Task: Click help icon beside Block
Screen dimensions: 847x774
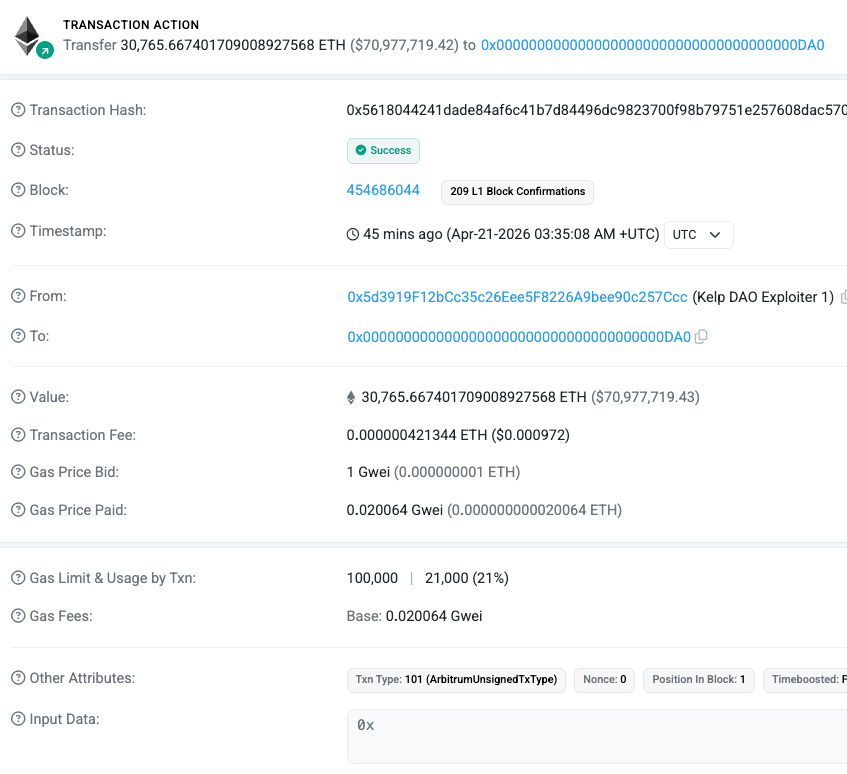Action: (18, 190)
